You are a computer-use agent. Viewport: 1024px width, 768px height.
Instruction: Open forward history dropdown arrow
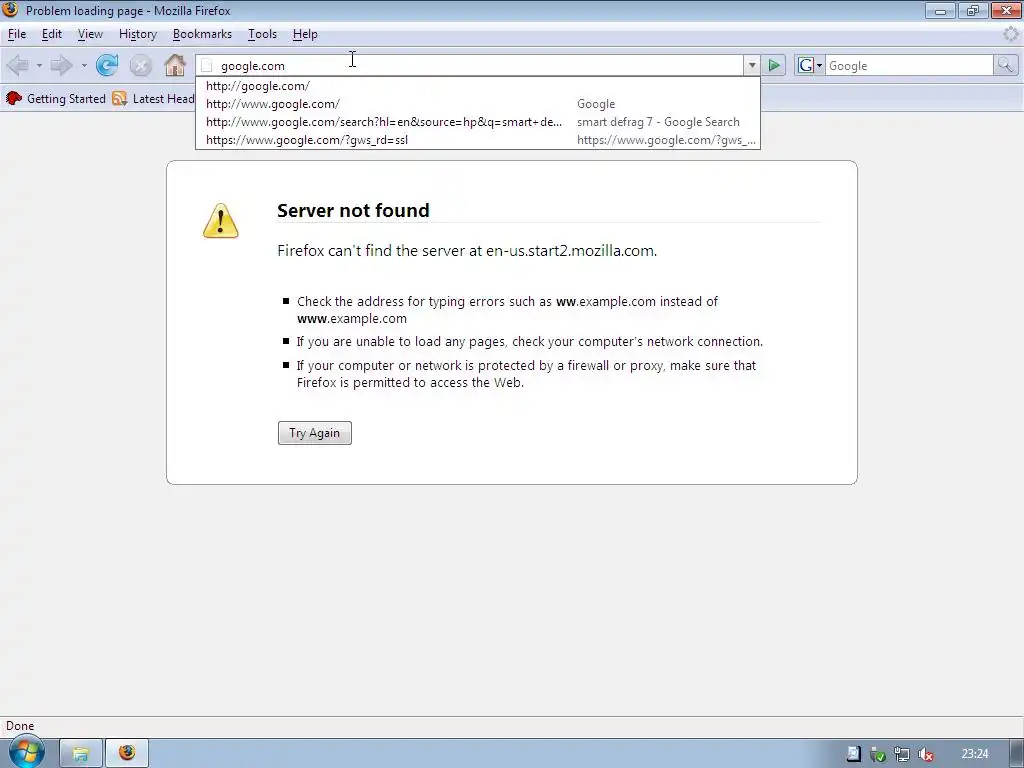click(84, 65)
